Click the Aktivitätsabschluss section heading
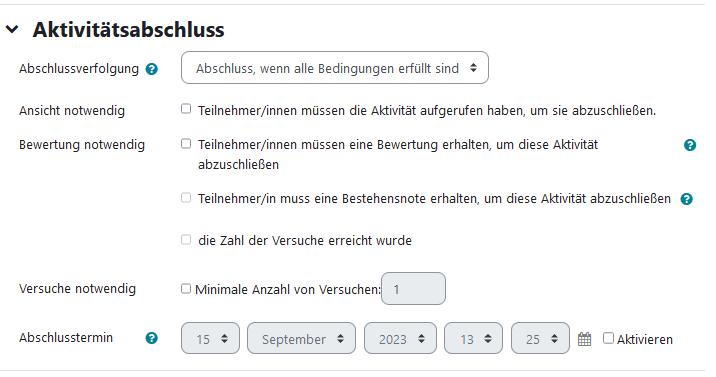Viewport: 716px width, 377px height. (128, 30)
